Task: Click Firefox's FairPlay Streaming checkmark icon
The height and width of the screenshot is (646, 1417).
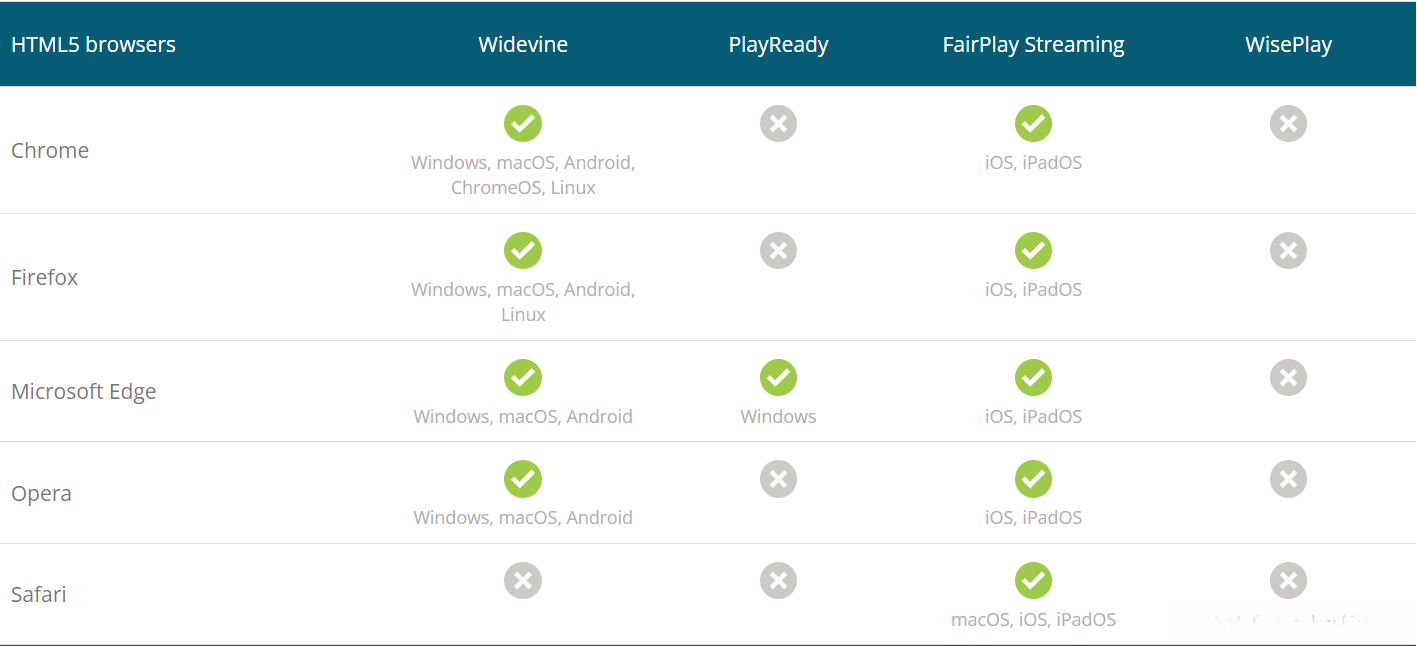Action: coord(1033,251)
